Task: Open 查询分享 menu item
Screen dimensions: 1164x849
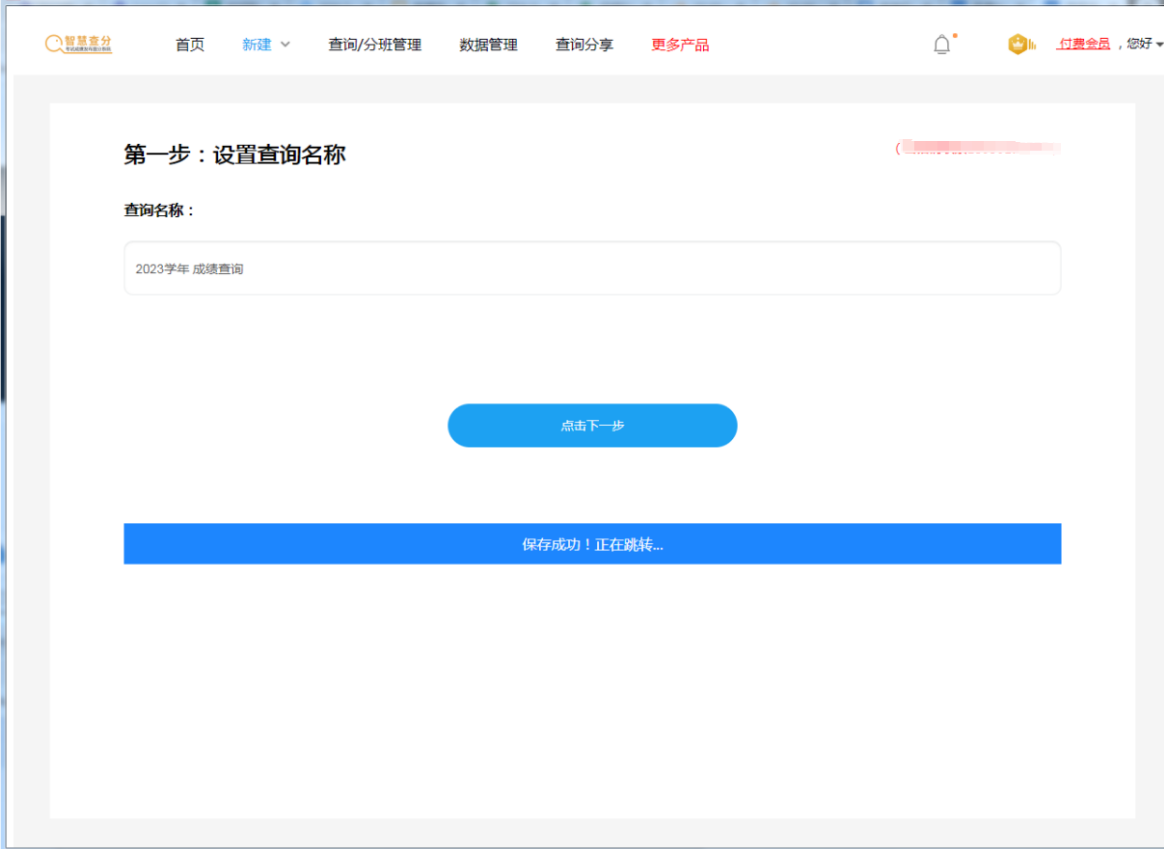Action: point(584,45)
